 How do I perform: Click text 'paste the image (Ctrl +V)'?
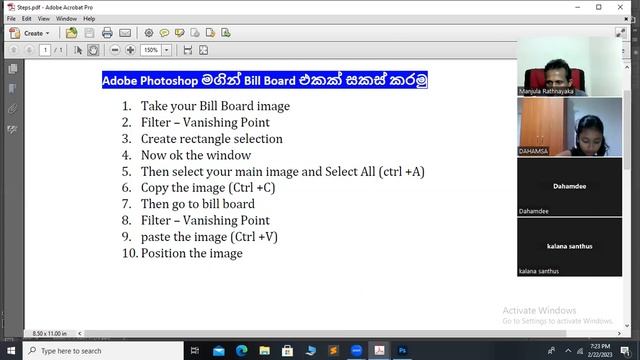[209, 237]
